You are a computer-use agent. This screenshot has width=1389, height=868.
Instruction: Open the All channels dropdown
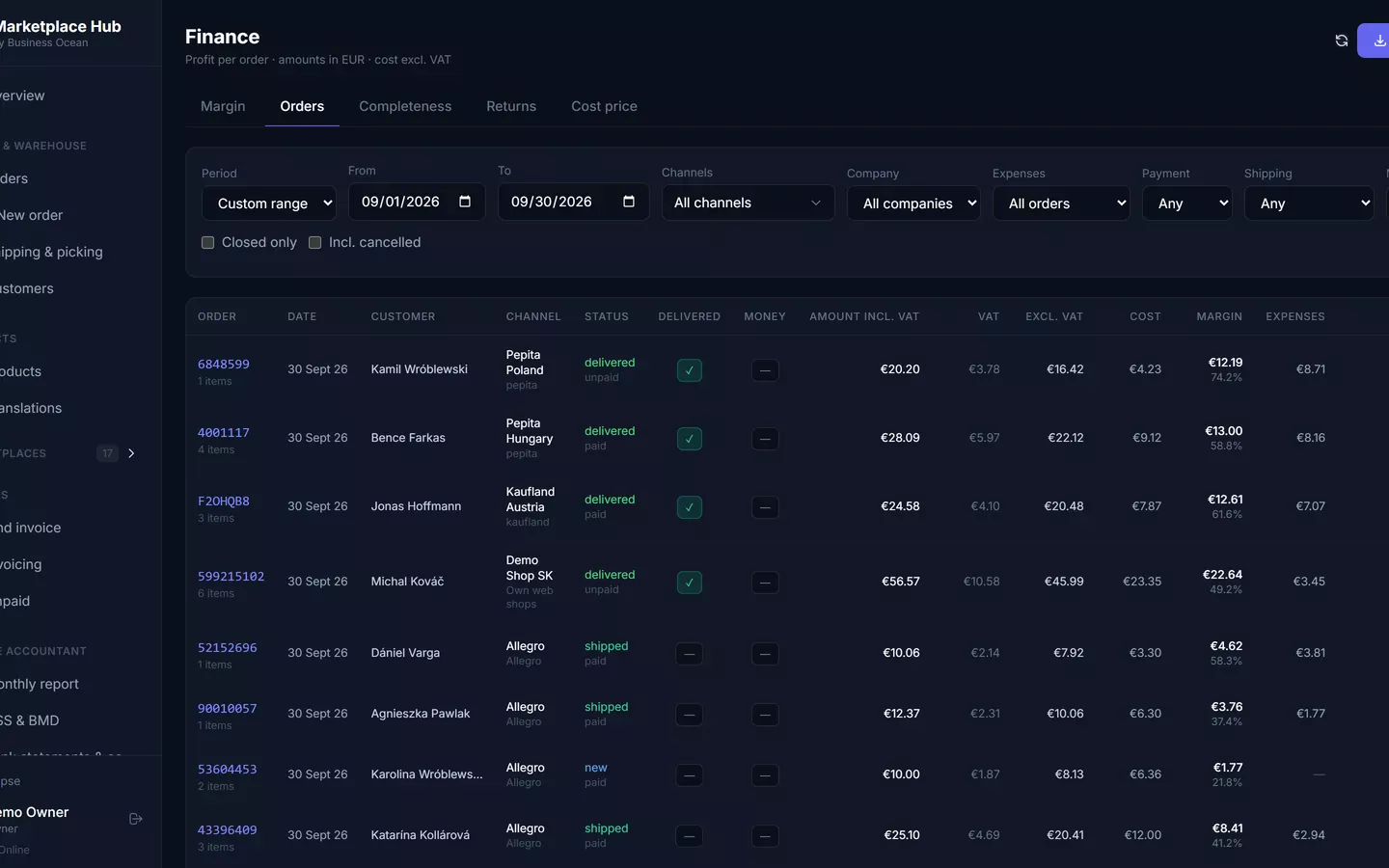point(748,203)
